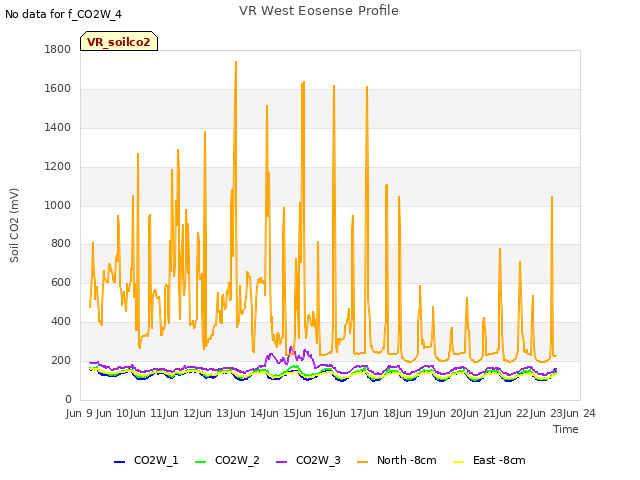This screenshot has width=640, height=480.
Task: Click the 800 y-axis tick label
Action: click(x=61, y=244)
